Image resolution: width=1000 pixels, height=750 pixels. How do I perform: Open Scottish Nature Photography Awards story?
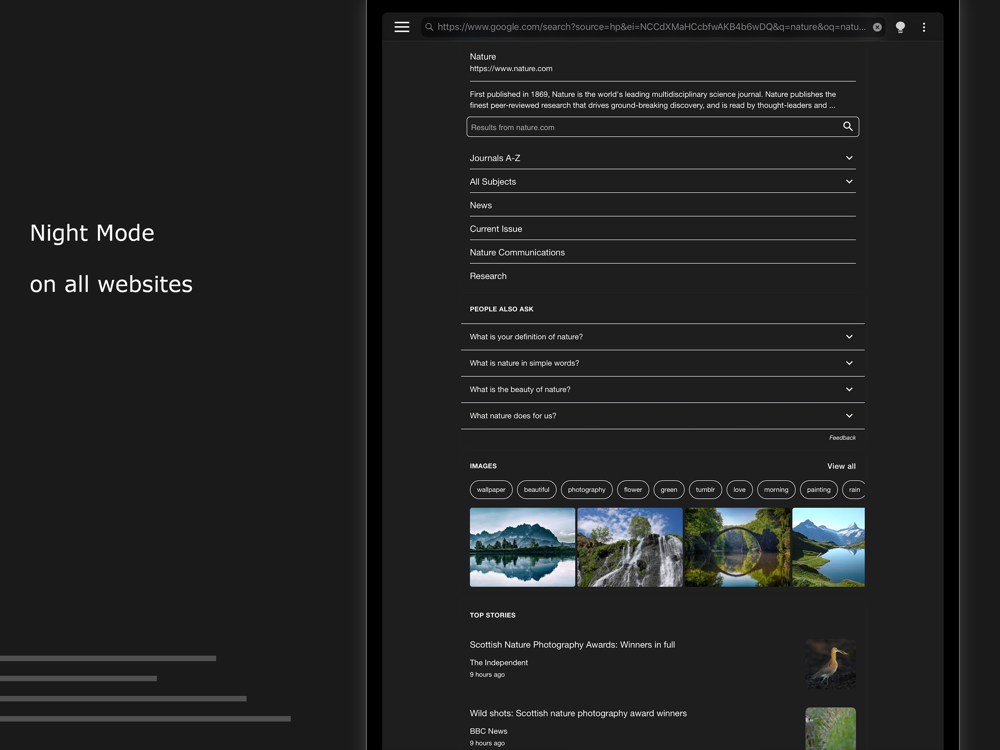point(572,645)
